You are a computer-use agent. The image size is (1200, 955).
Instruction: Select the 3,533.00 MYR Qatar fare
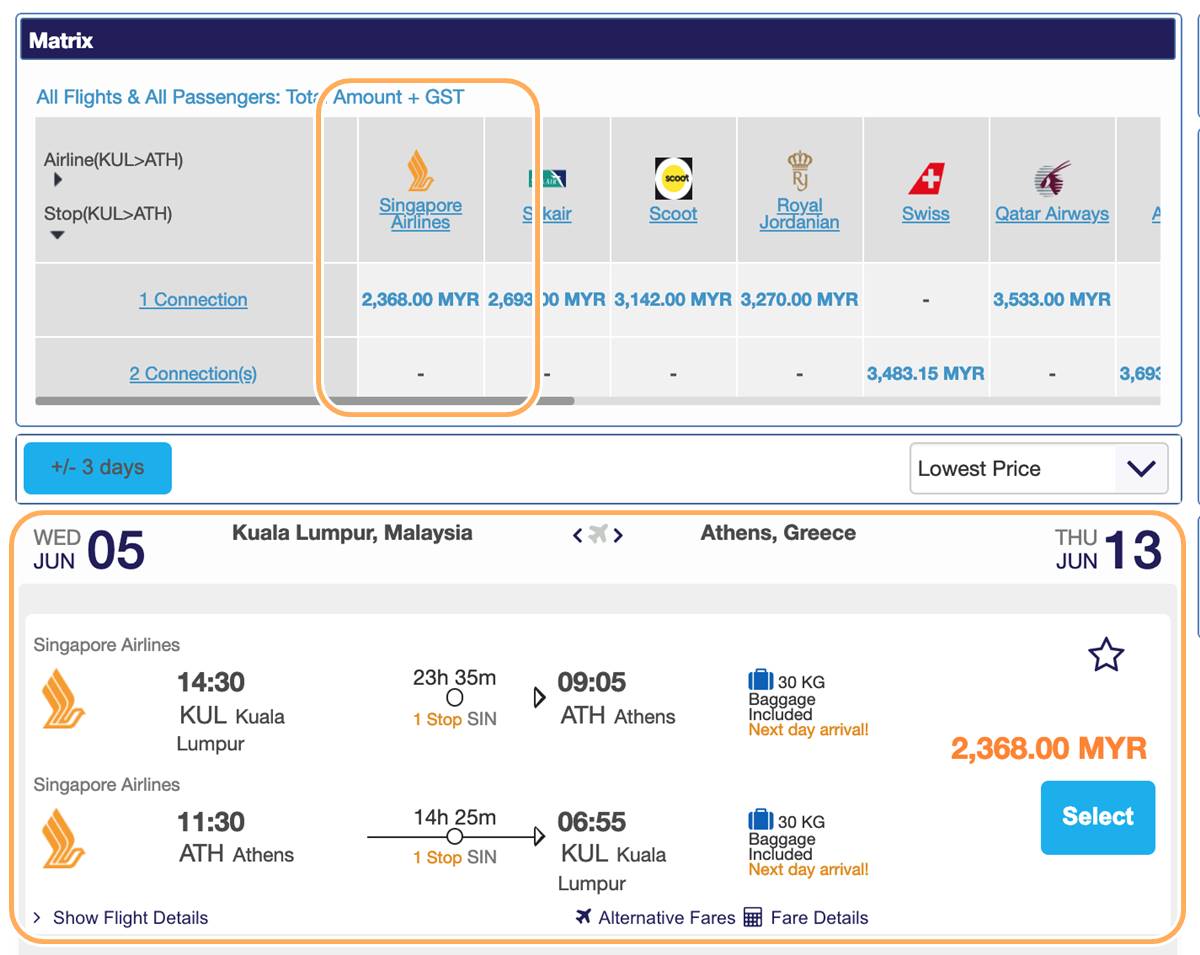click(x=1052, y=299)
